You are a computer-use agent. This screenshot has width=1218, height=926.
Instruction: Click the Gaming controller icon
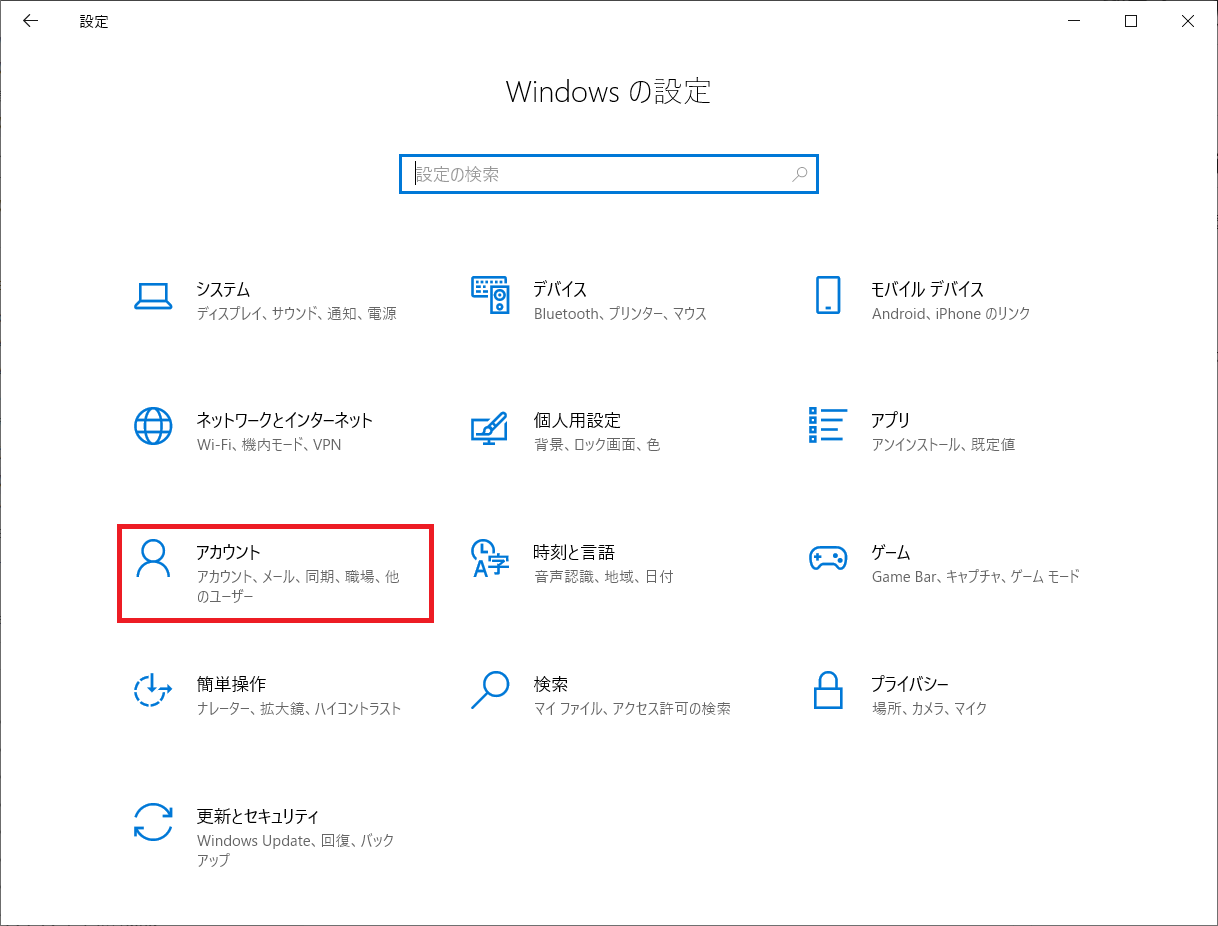(x=828, y=557)
